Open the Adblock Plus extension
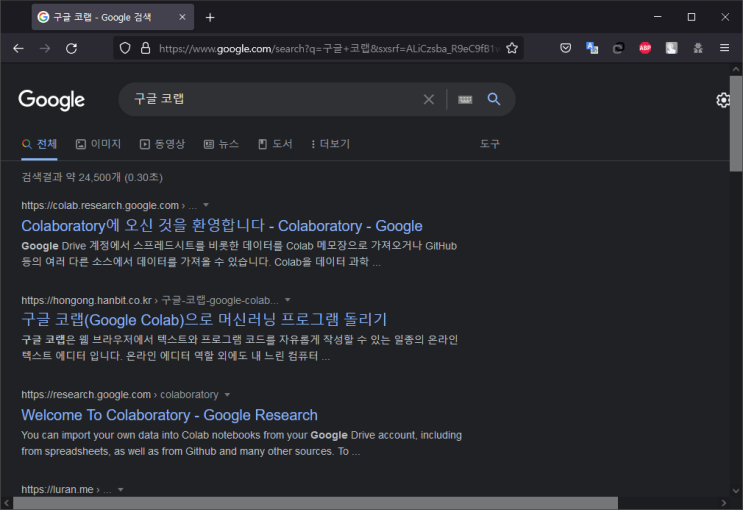Image resolution: width=743 pixels, height=510 pixels. tap(645, 48)
